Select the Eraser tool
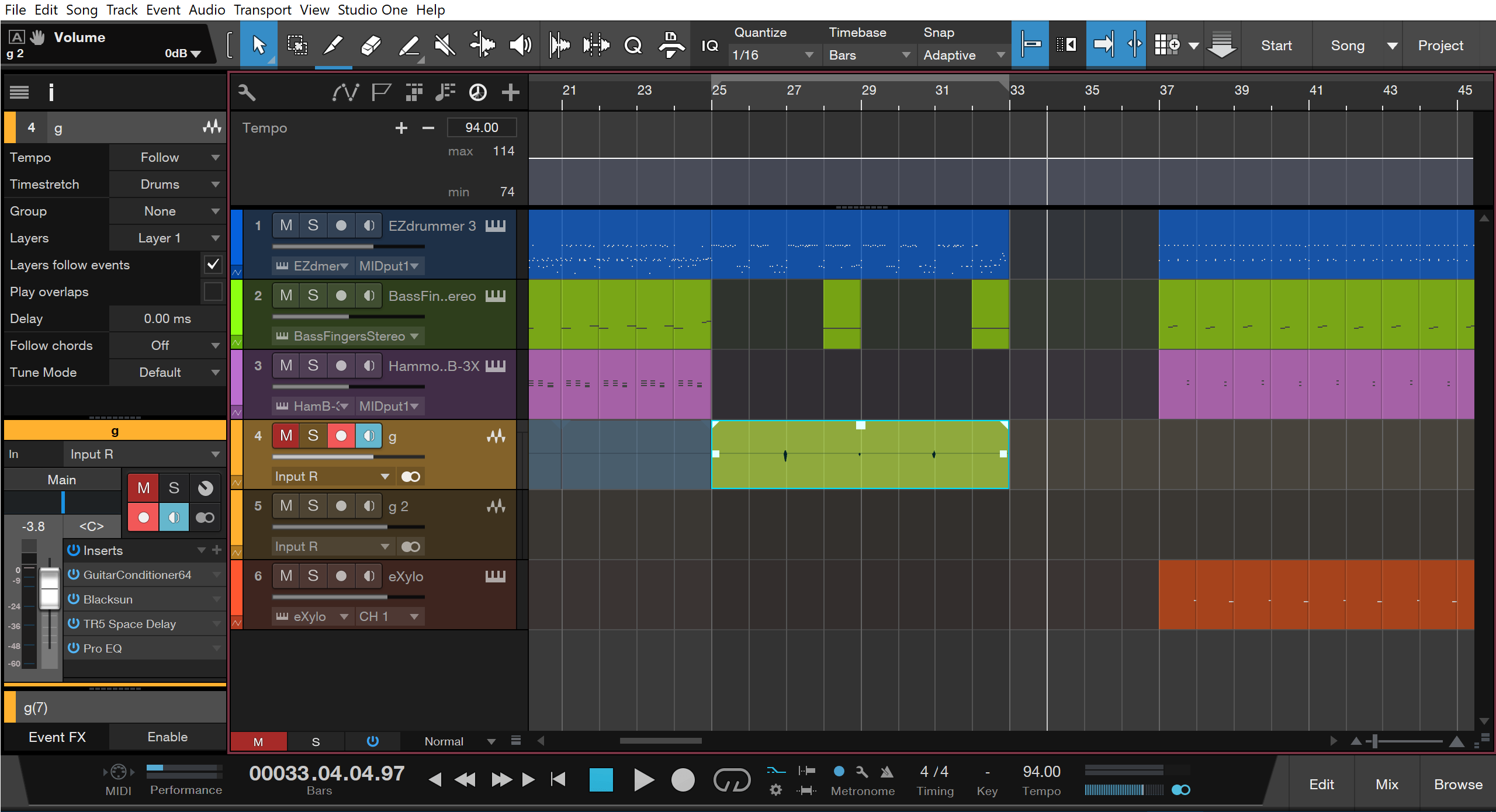This screenshot has width=1496, height=812. tap(371, 45)
